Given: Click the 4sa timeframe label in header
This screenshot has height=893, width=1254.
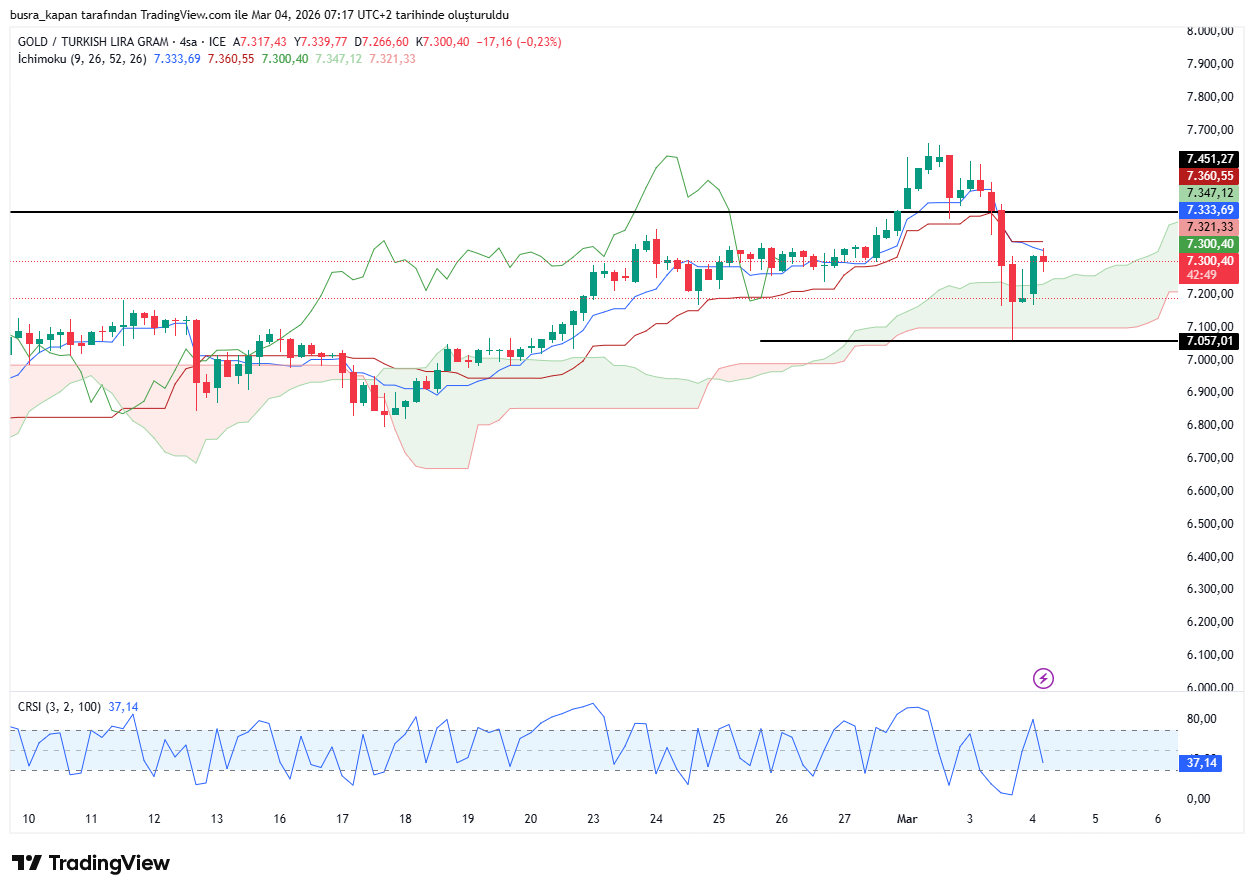Looking at the screenshot, I should (185, 42).
